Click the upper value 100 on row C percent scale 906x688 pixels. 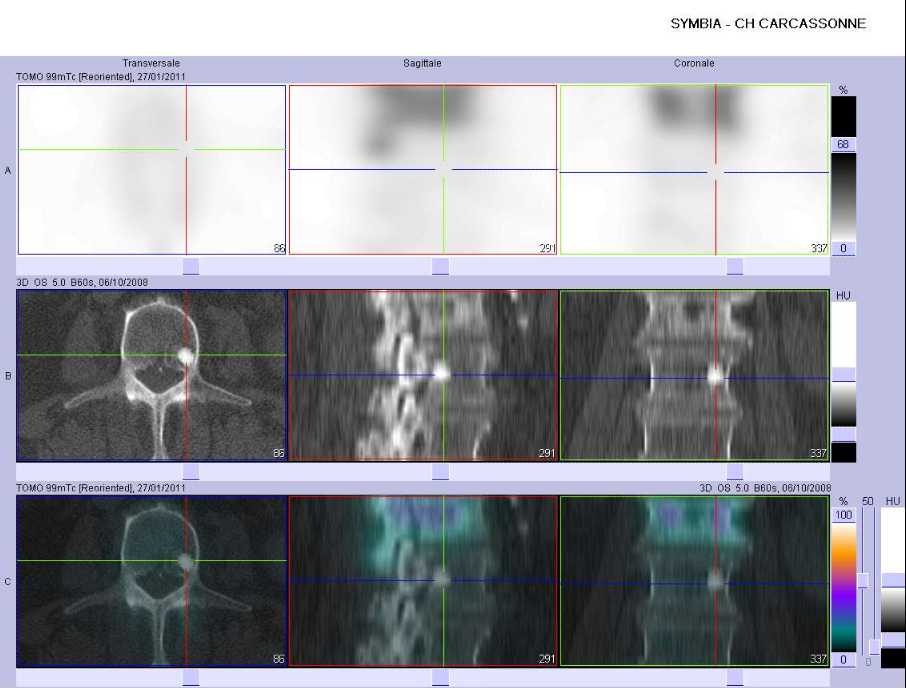tap(844, 515)
